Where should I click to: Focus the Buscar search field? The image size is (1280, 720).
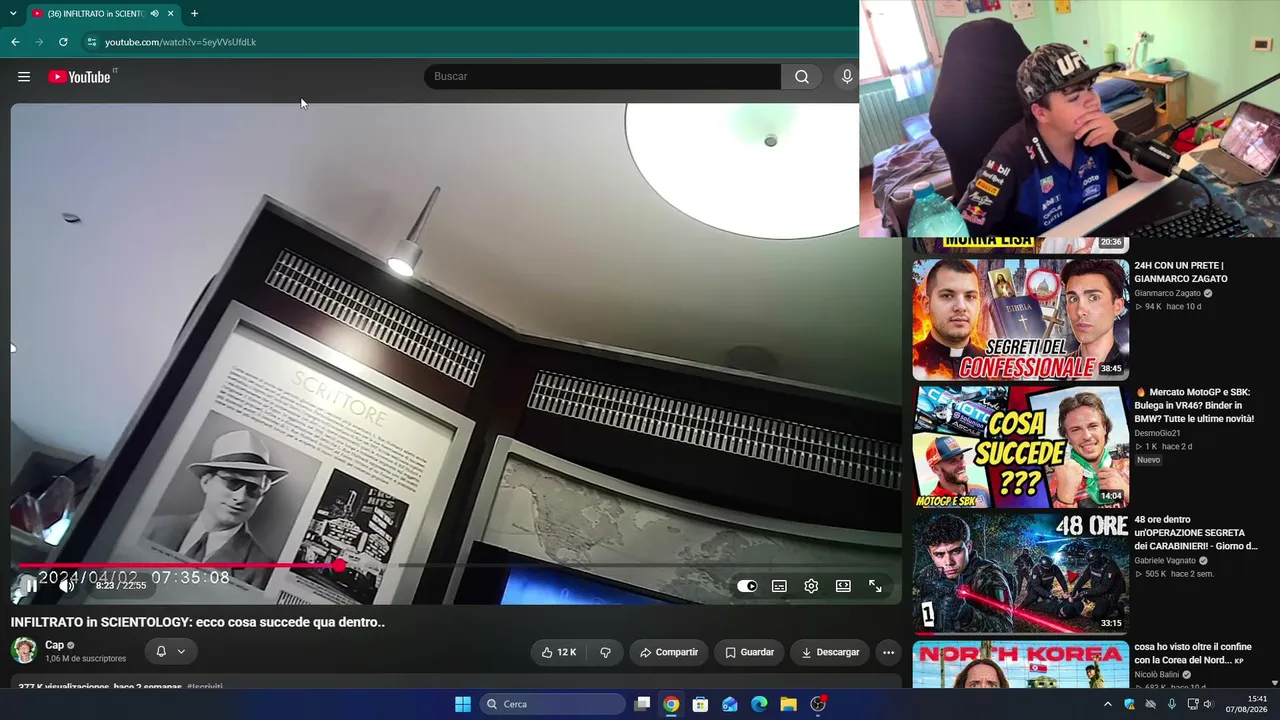pos(603,77)
